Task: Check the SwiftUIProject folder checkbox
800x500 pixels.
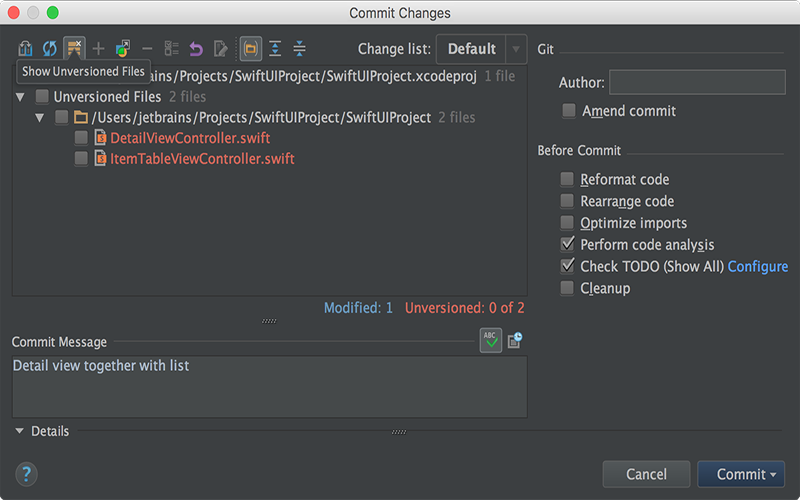Action: click(x=62, y=117)
